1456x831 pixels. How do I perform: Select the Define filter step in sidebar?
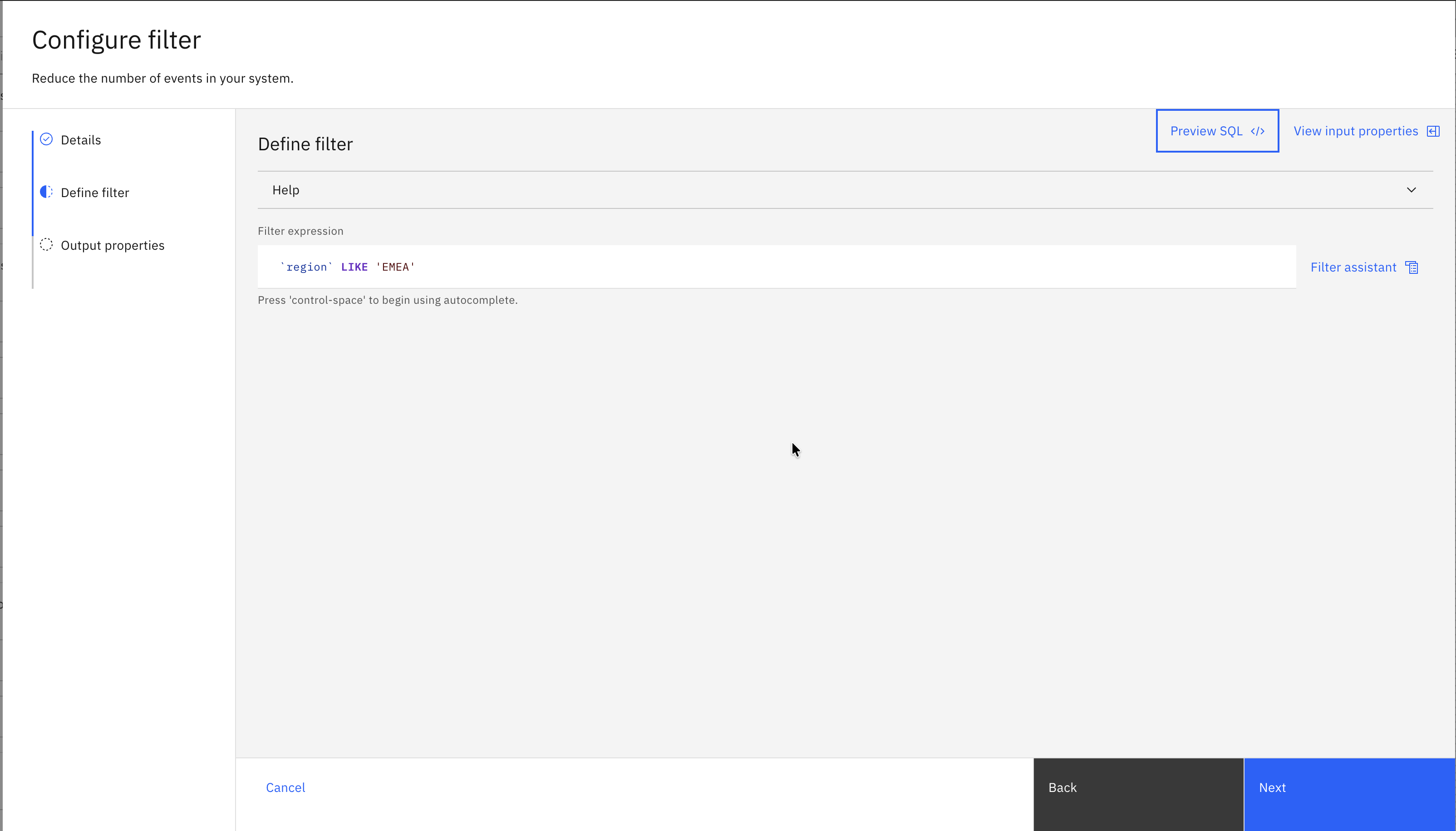(x=95, y=192)
